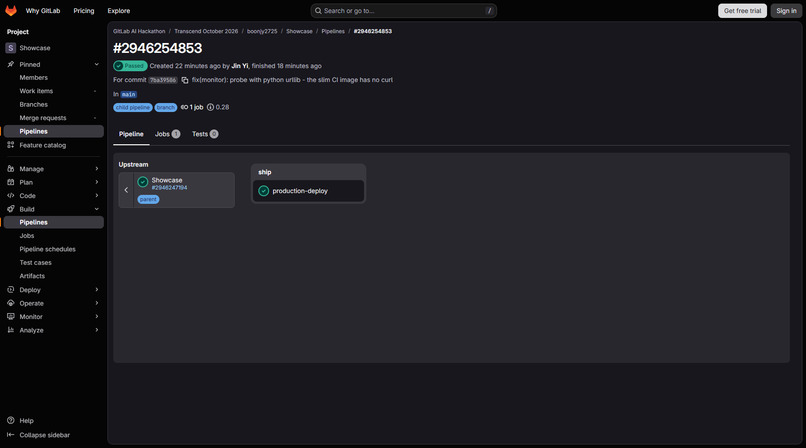Switch to the Tests tab

205,134
